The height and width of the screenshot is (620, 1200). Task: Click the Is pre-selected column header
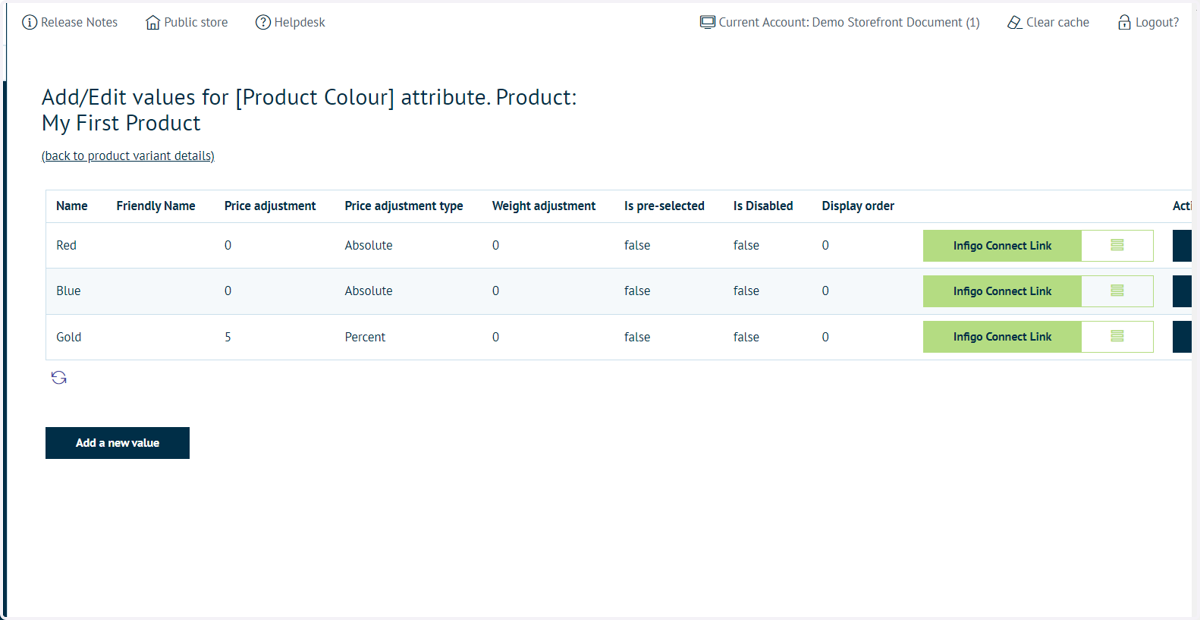[x=665, y=206]
